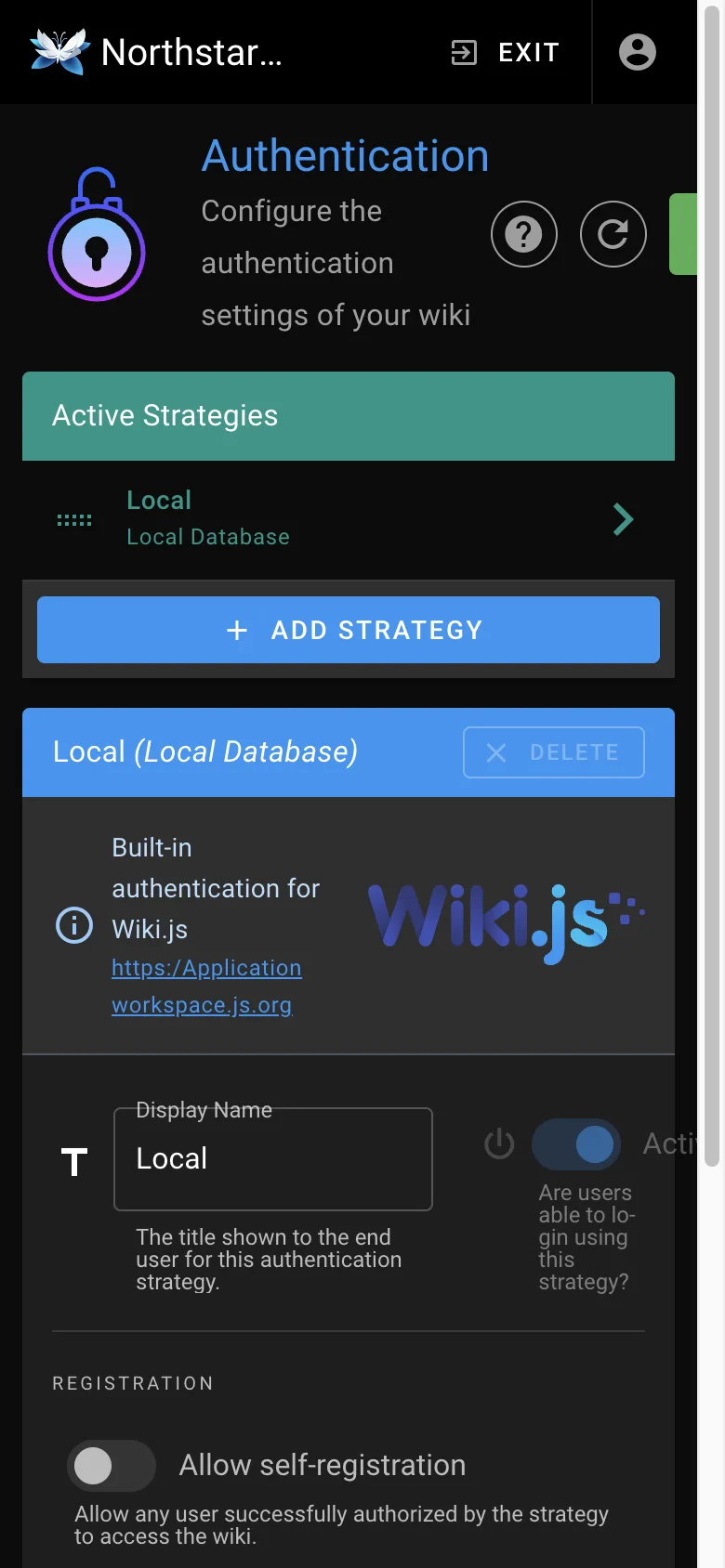Screen dimensions: 725x1568
Task: Select the Local Database strategy row
Action: [349, 519]
